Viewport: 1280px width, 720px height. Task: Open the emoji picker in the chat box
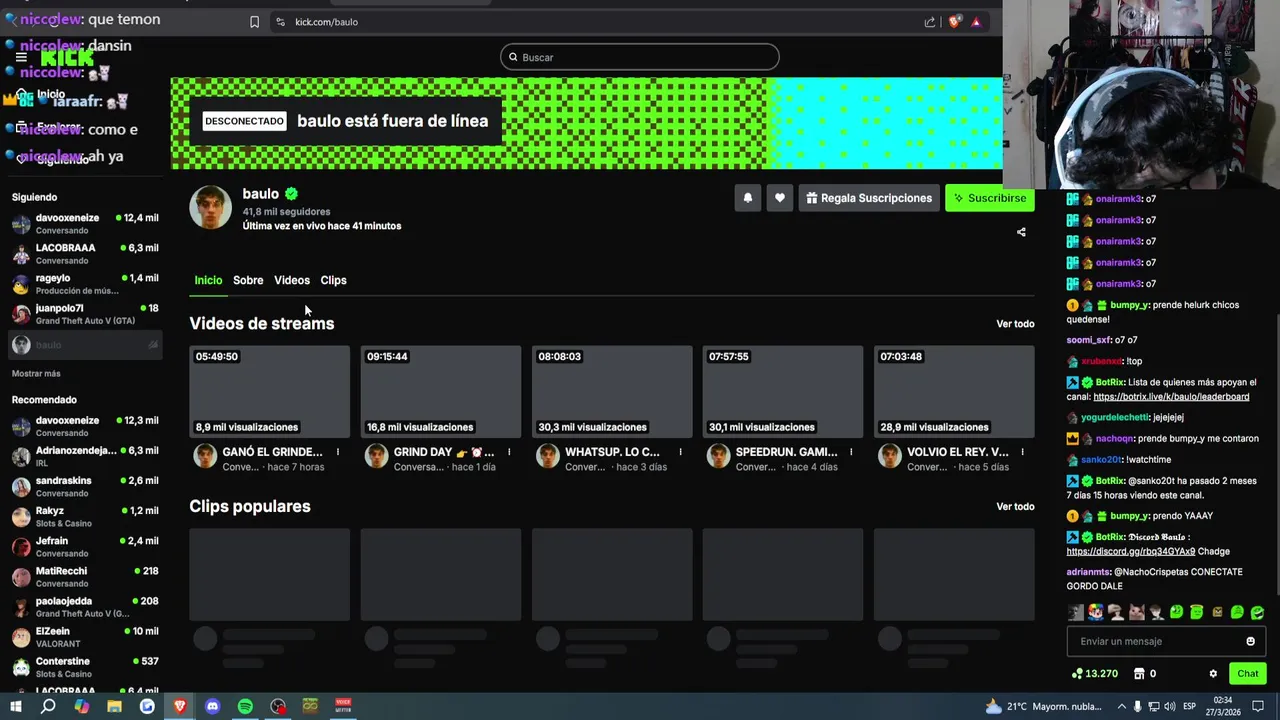coord(1250,641)
